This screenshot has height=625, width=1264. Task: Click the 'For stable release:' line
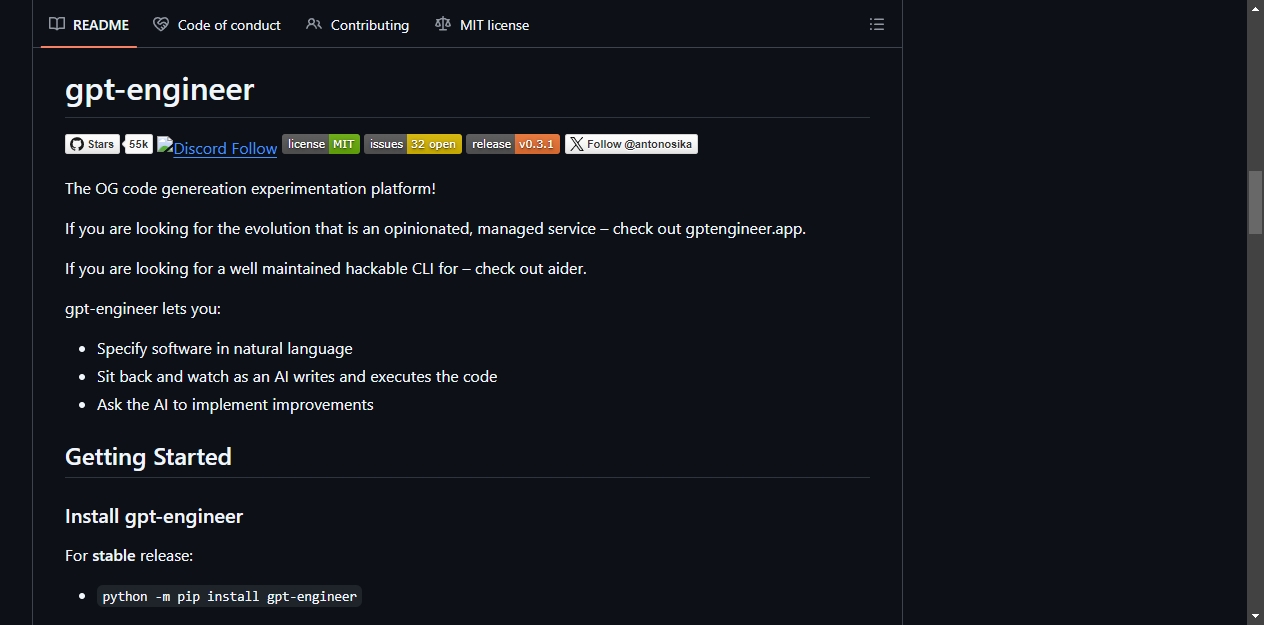click(x=129, y=556)
